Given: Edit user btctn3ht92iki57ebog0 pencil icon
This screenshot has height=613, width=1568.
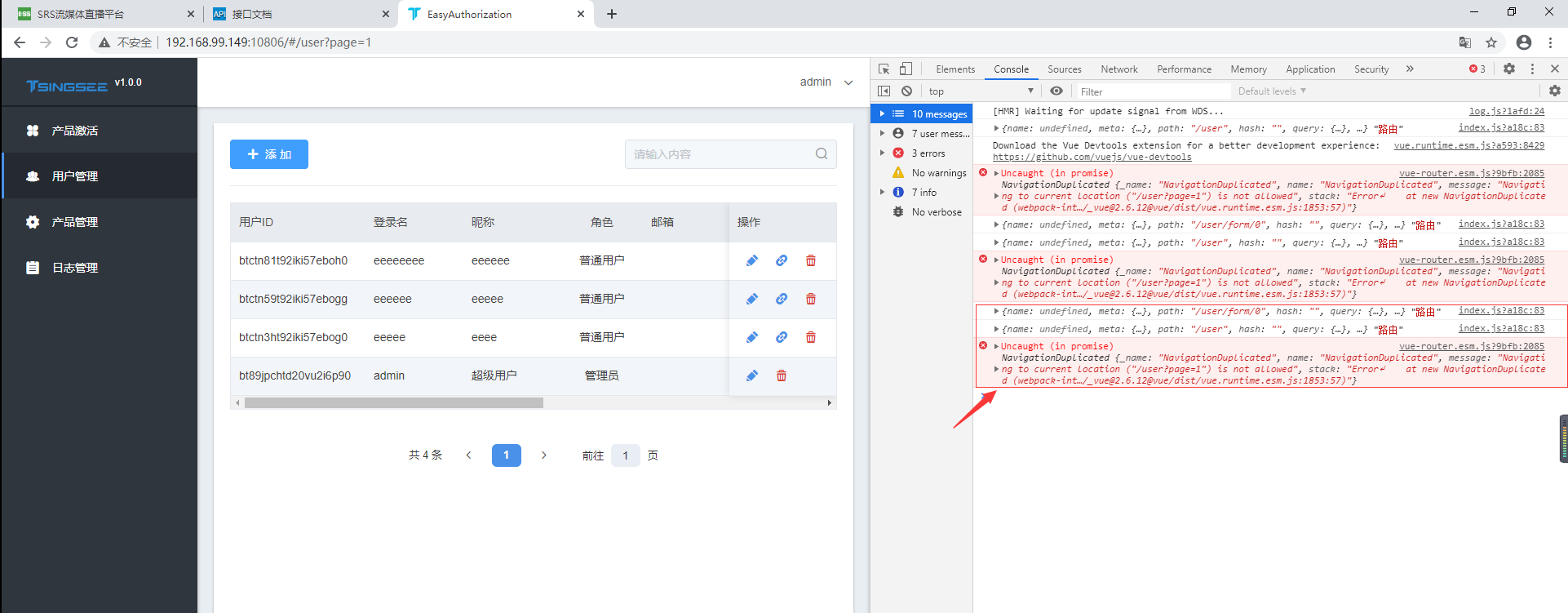Looking at the screenshot, I should coord(752,337).
